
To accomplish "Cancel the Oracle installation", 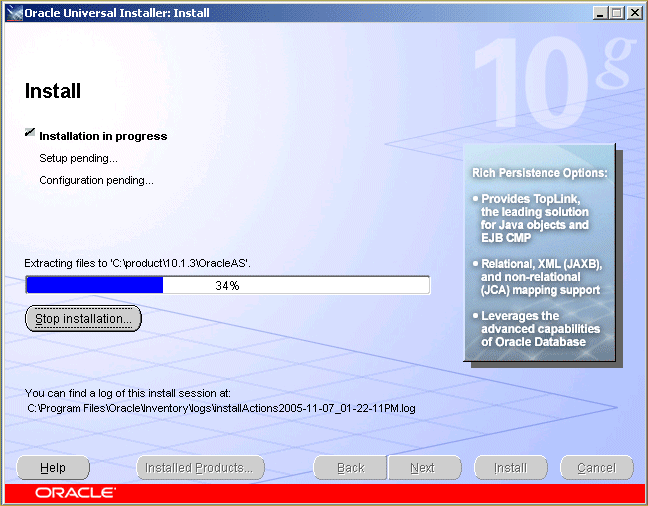I will click(597, 468).
